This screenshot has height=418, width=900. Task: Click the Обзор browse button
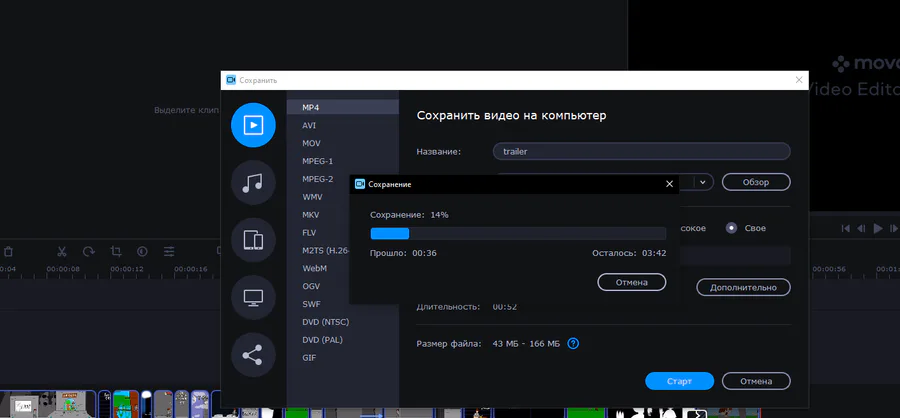pos(756,182)
